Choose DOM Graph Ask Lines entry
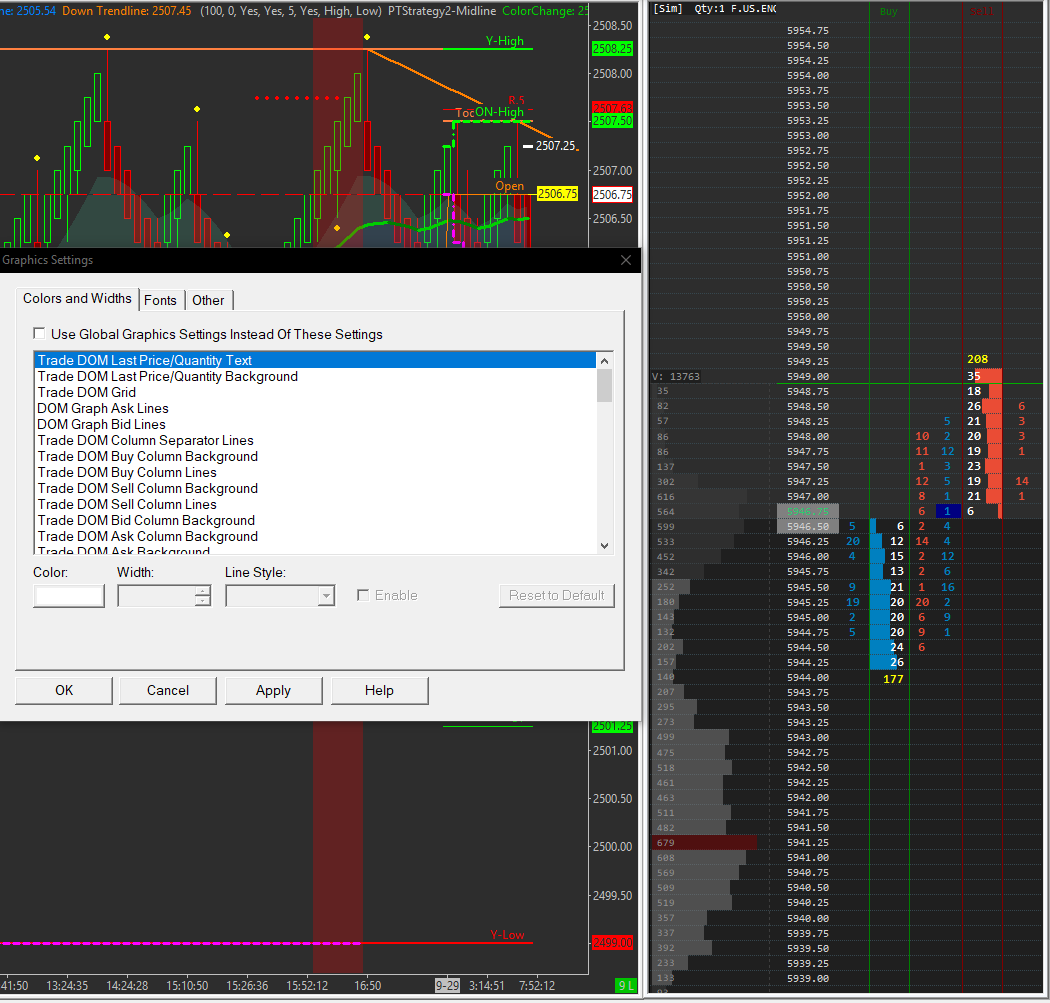1050x1003 pixels. click(x=103, y=408)
